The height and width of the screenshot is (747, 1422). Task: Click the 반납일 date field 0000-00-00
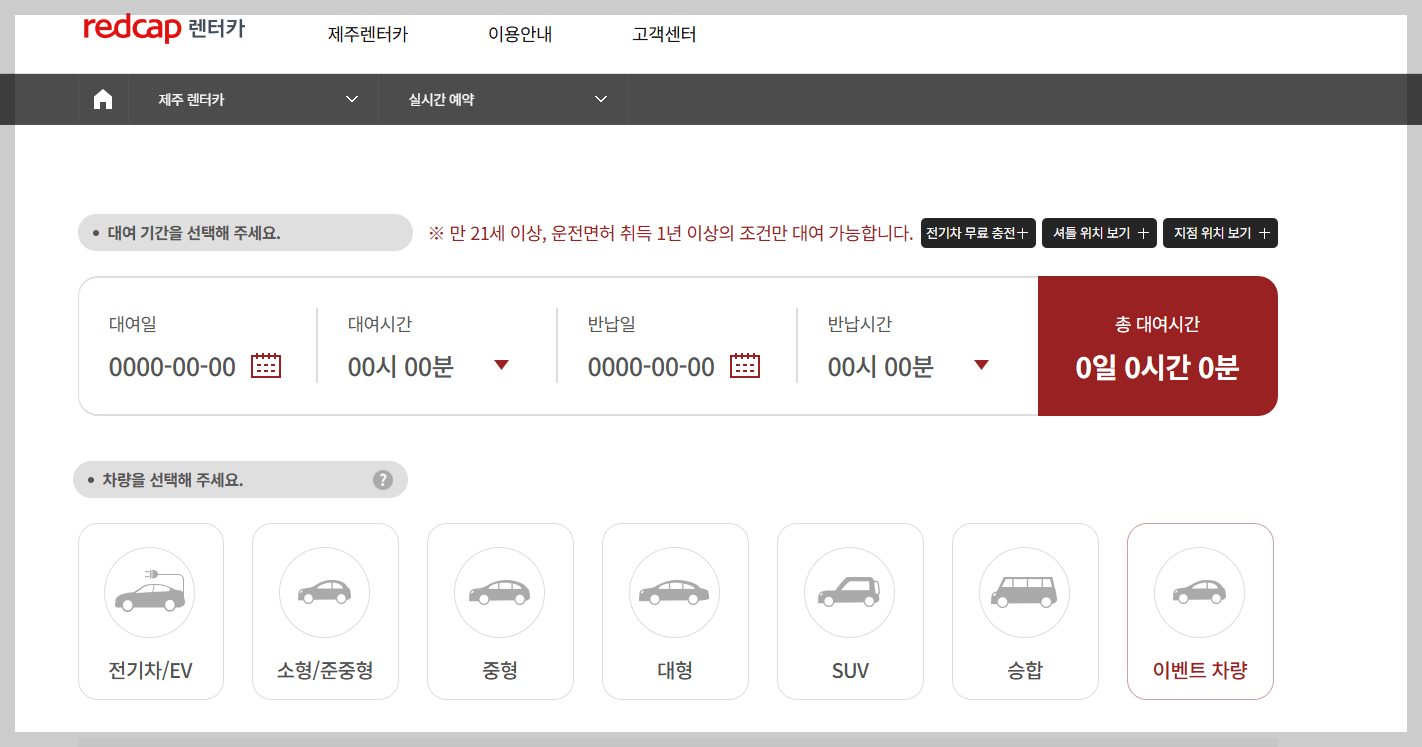click(651, 367)
